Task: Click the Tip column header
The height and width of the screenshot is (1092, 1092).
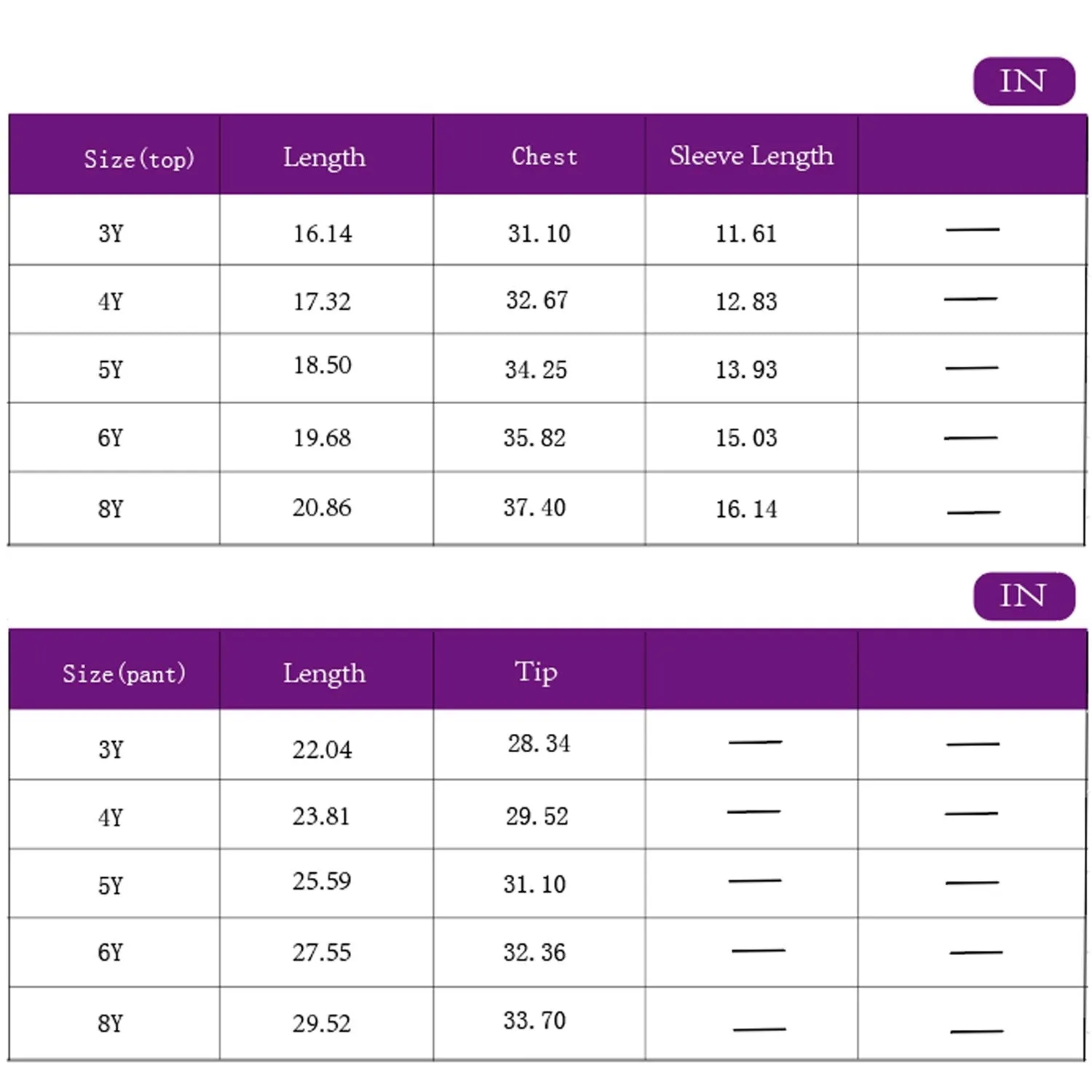Action: pos(537,672)
